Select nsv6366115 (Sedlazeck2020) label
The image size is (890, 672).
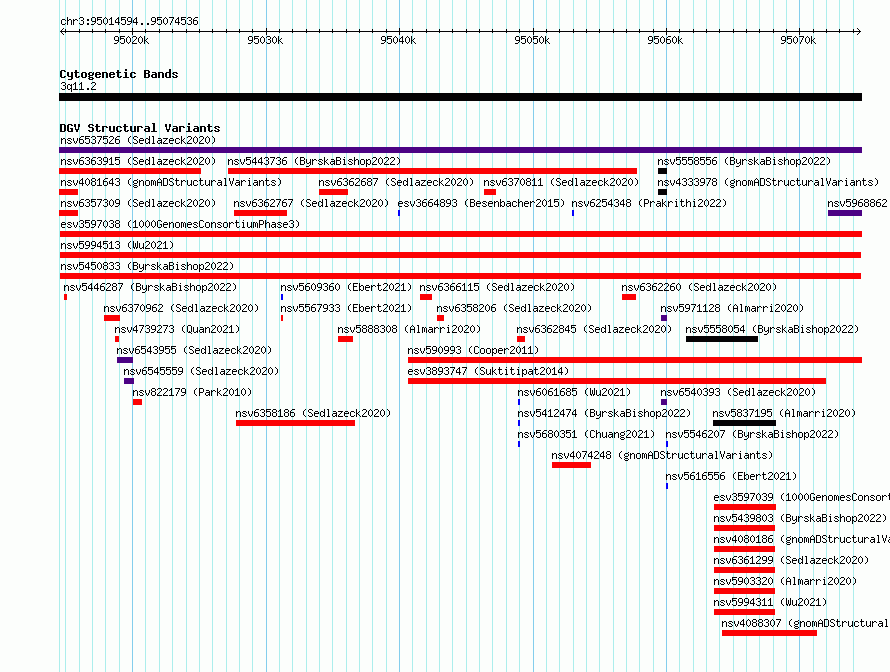[x=497, y=287]
